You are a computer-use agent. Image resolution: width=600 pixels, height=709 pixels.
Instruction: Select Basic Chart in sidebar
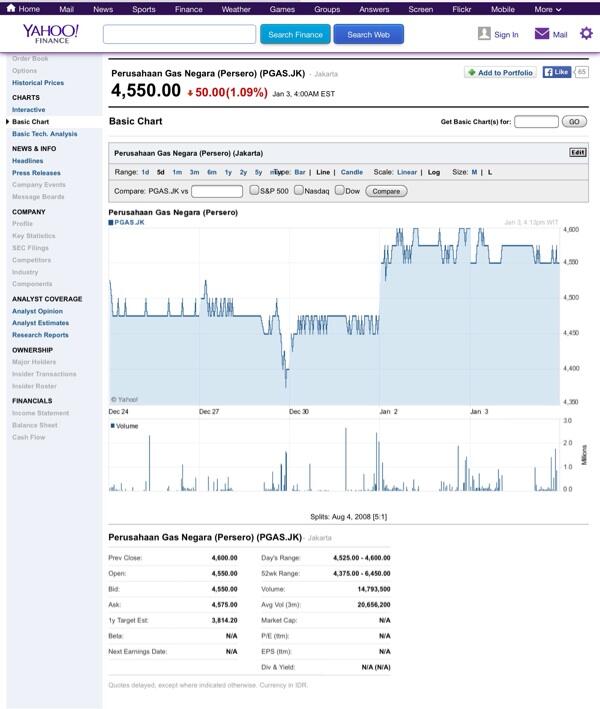pos(30,122)
